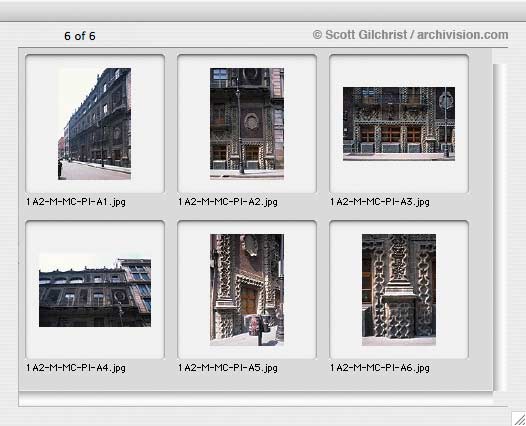Click the 1A2-M-MC-PI-A2.jpg filename label
Image resolution: width=526 pixels, height=426 pixels.
pos(228,202)
